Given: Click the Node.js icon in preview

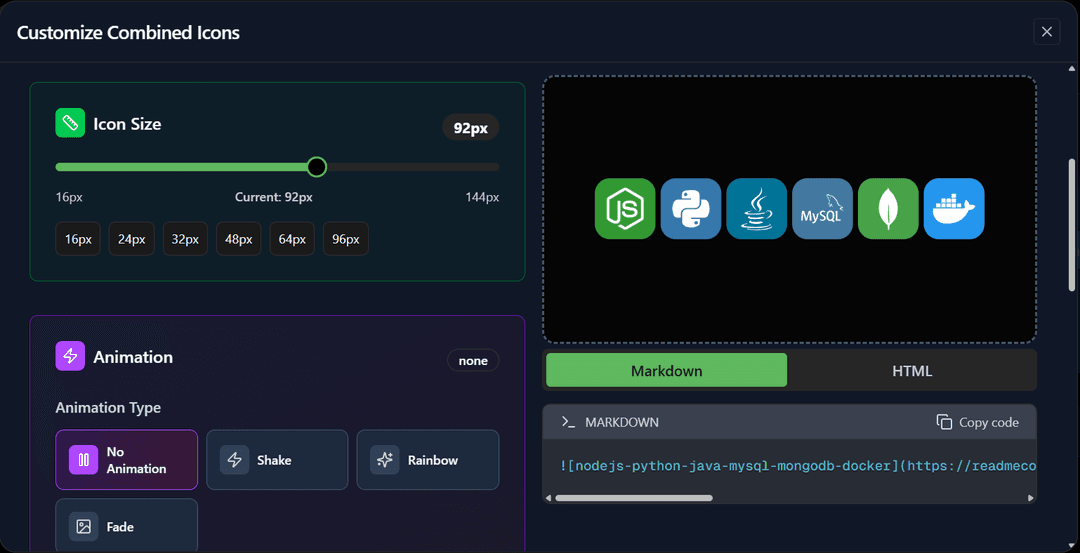Looking at the screenshot, I should pyautogui.click(x=625, y=209).
